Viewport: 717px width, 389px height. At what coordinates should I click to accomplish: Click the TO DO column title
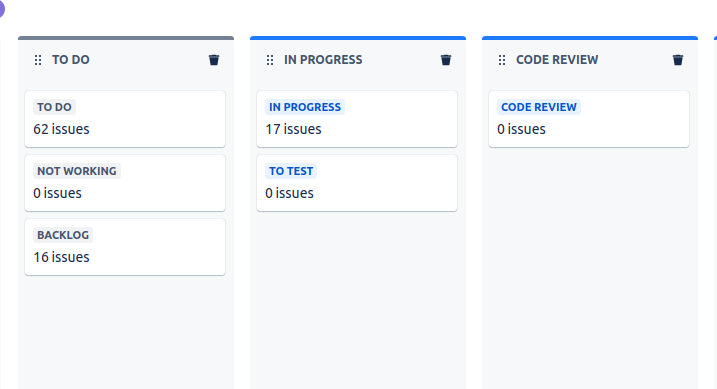[71, 60]
